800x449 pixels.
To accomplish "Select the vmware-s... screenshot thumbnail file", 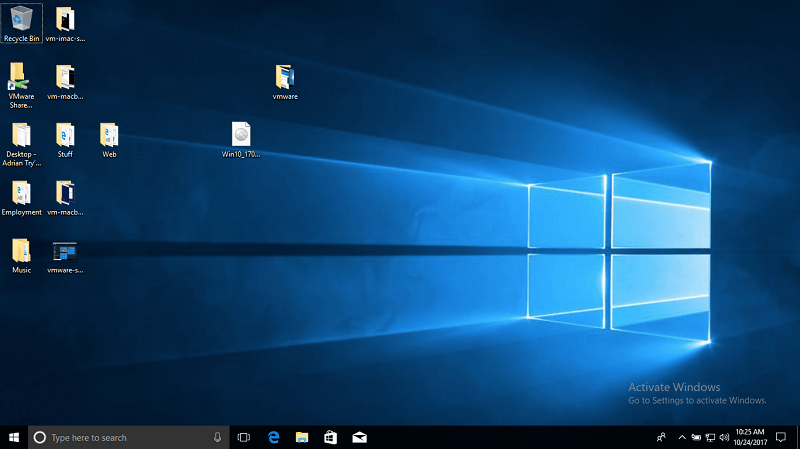I will click(65, 258).
